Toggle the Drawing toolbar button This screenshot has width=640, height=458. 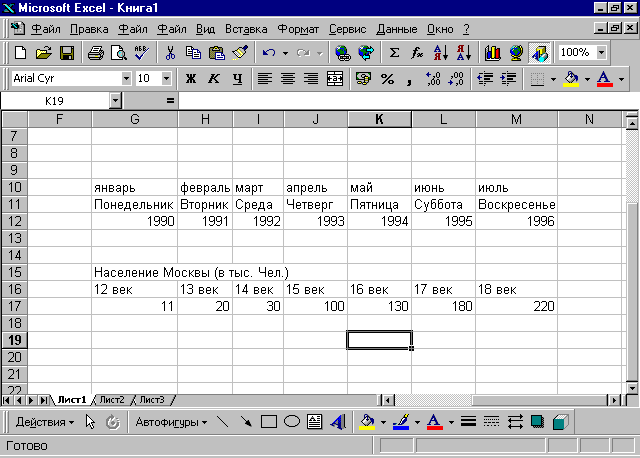539,53
